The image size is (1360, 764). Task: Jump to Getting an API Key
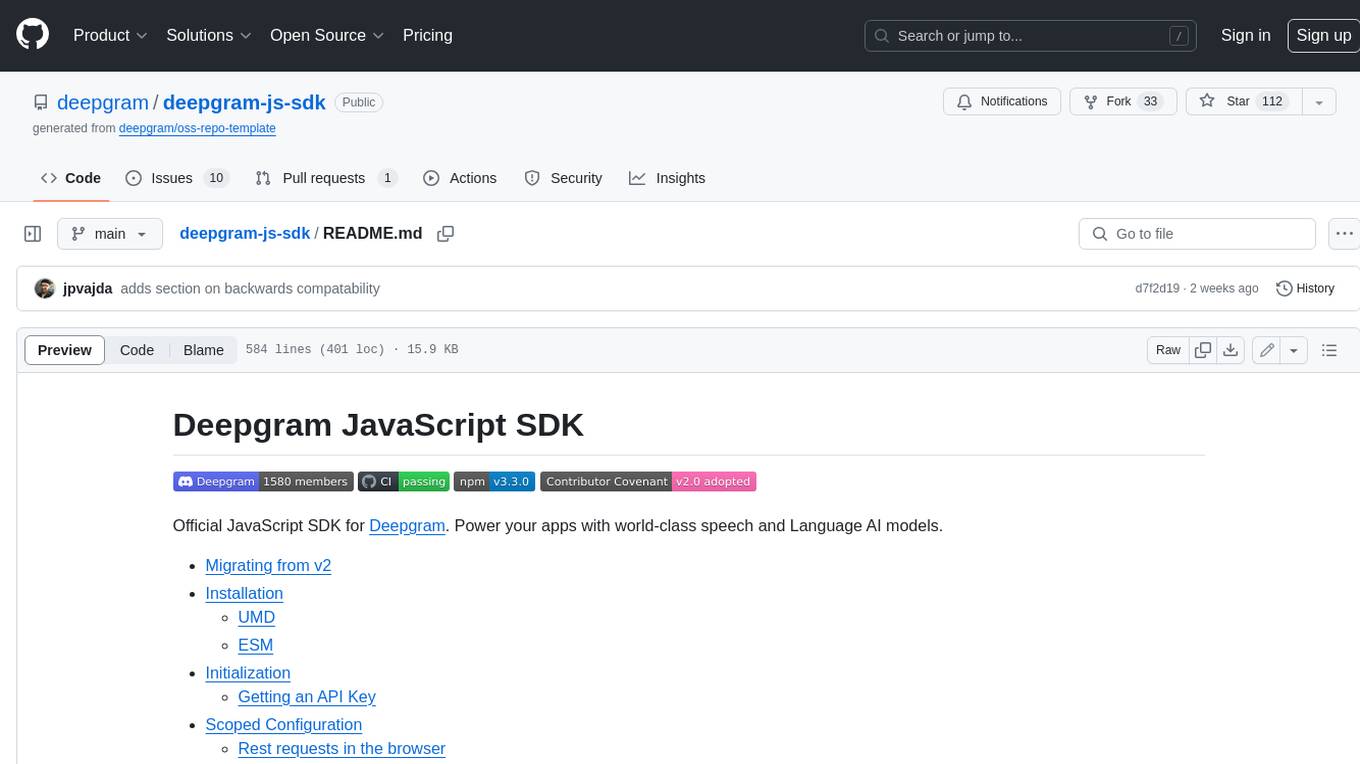pos(307,696)
